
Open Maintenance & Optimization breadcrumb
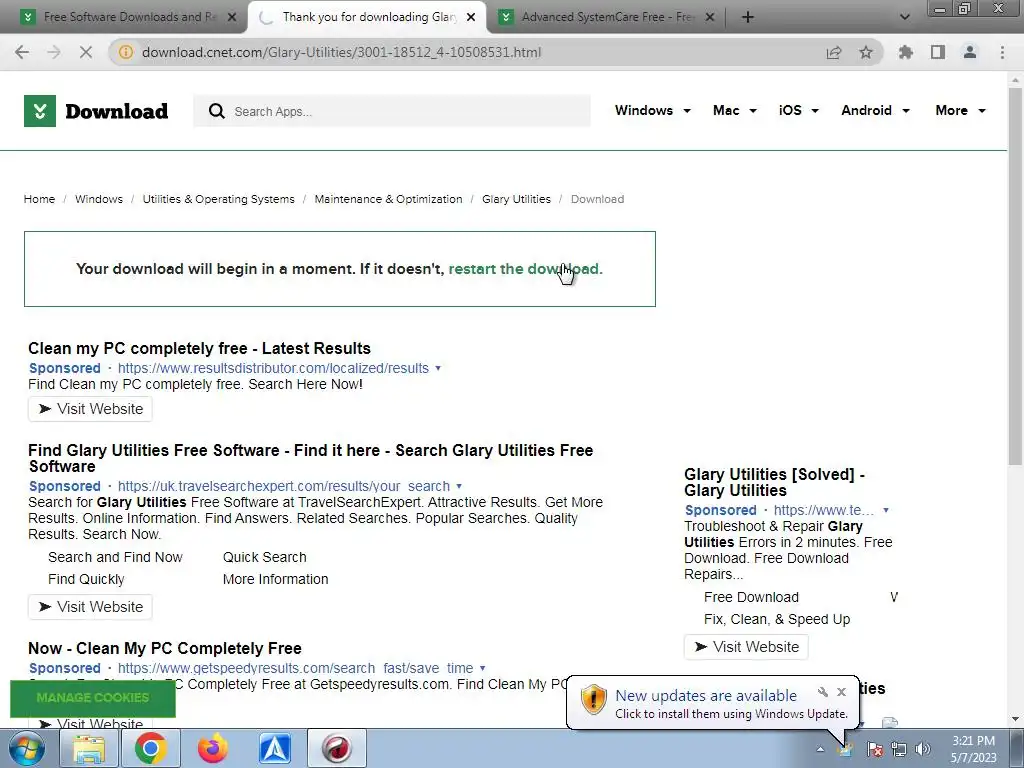click(388, 199)
